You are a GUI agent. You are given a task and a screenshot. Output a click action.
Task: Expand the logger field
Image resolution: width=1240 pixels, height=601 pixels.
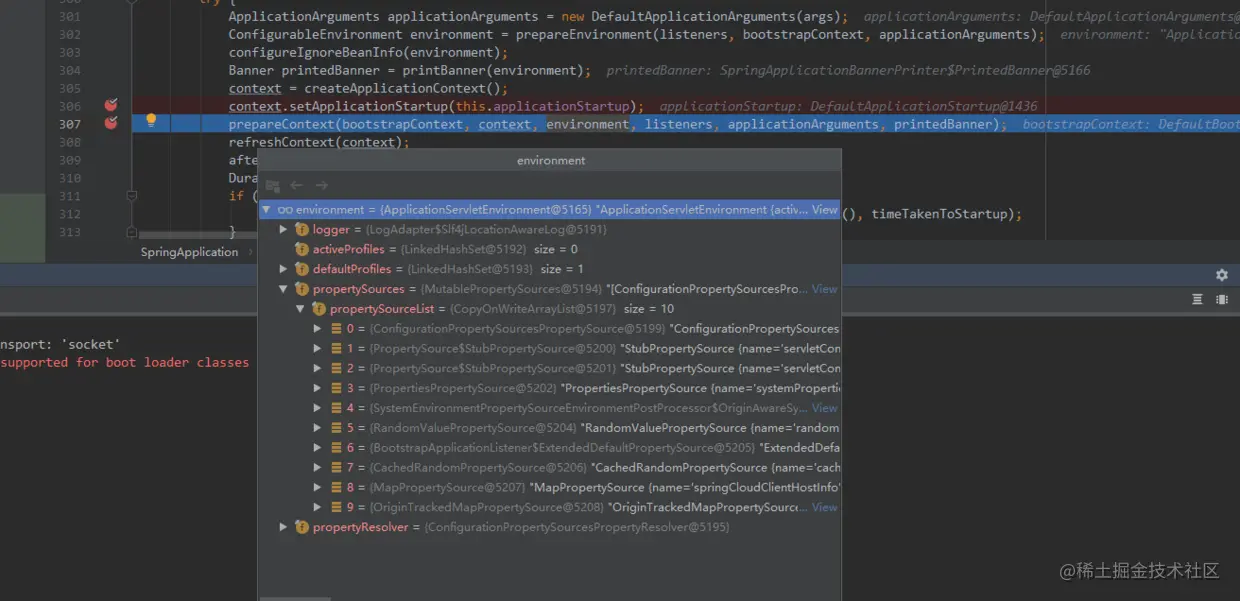click(284, 230)
